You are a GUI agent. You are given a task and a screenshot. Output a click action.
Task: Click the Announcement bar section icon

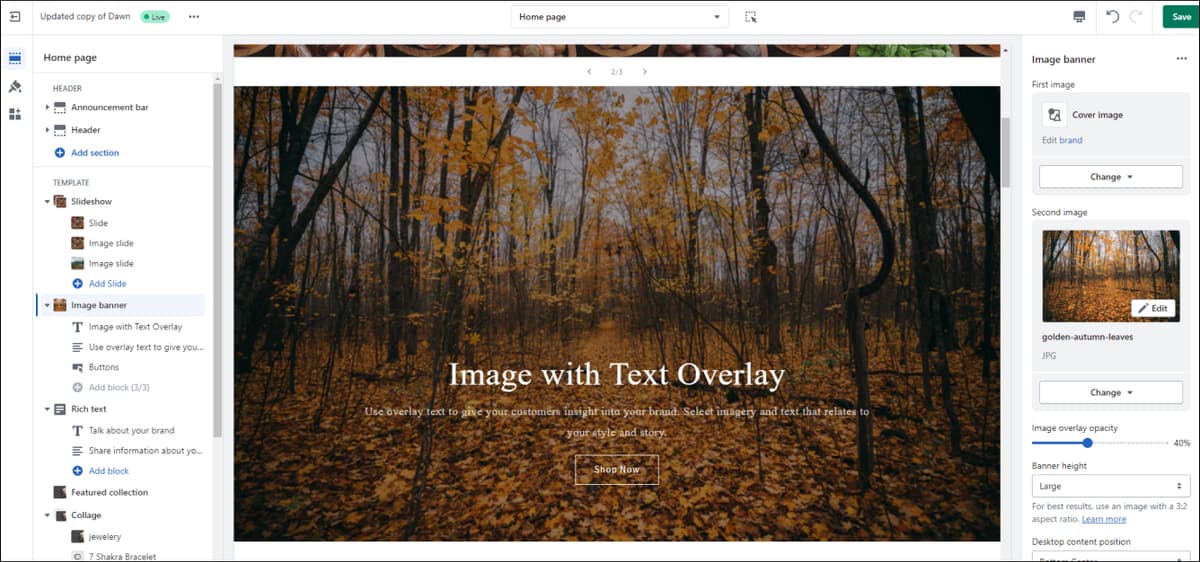tap(60, 107)
